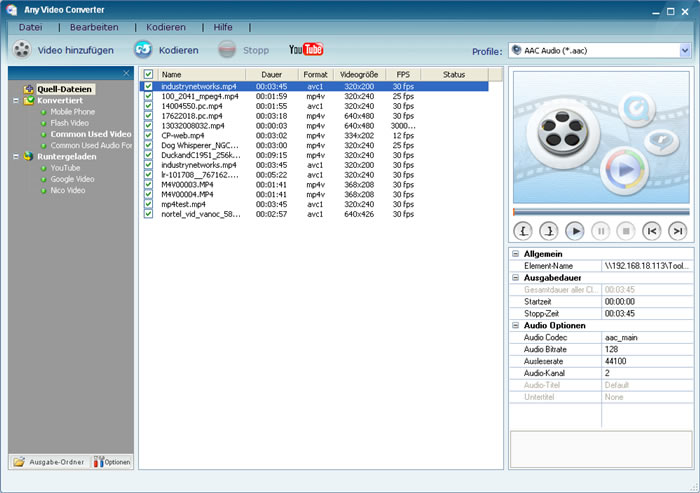Click the green bullet beside Flash Video
The height and width of the screenshot is (493, 700).
click(43, 123)
